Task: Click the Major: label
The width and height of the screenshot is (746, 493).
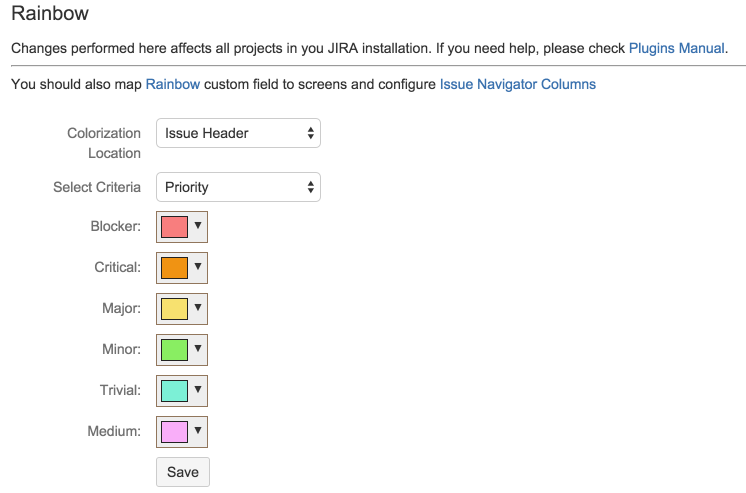Action: pos(121,308)
